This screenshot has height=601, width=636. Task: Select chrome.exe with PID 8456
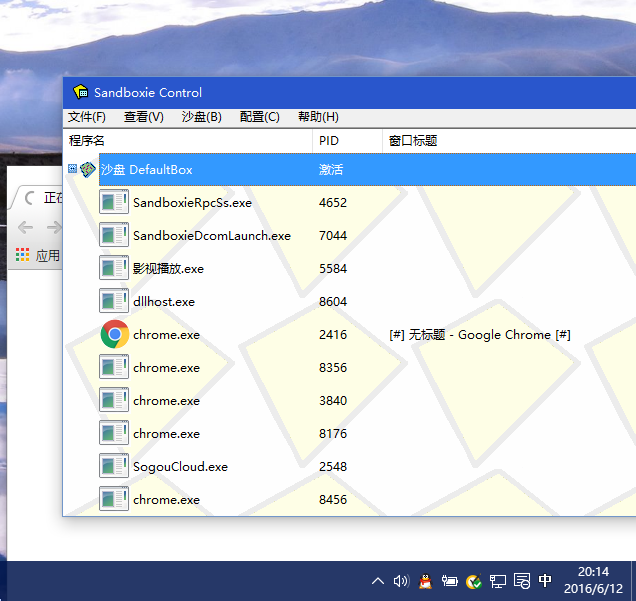(166, 500)
